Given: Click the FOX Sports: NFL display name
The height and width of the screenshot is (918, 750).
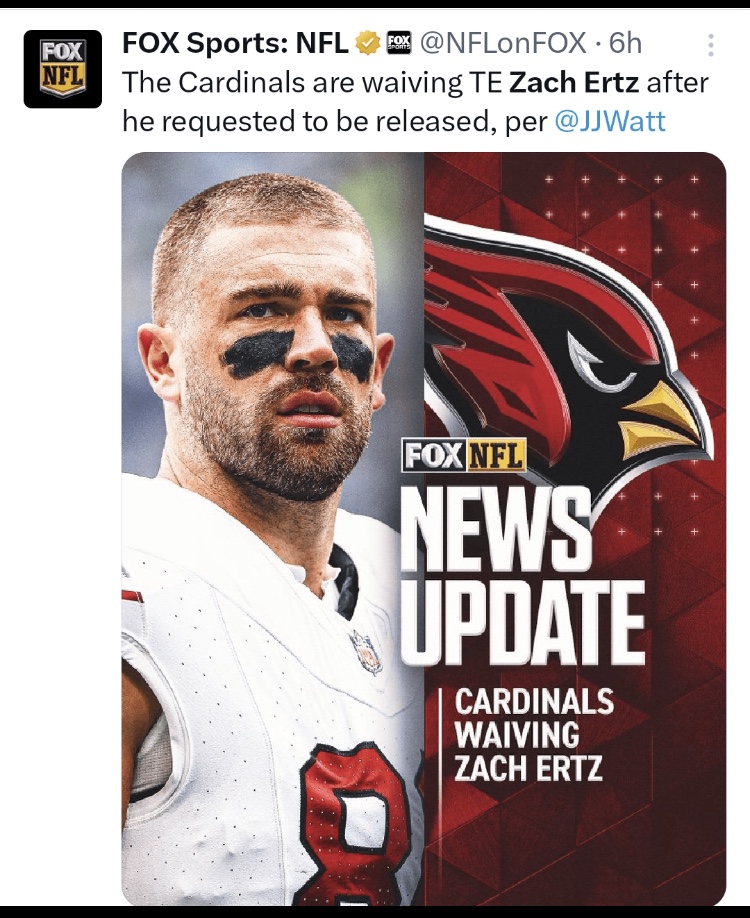Looking at the screenshot, I should click(235, 43).
